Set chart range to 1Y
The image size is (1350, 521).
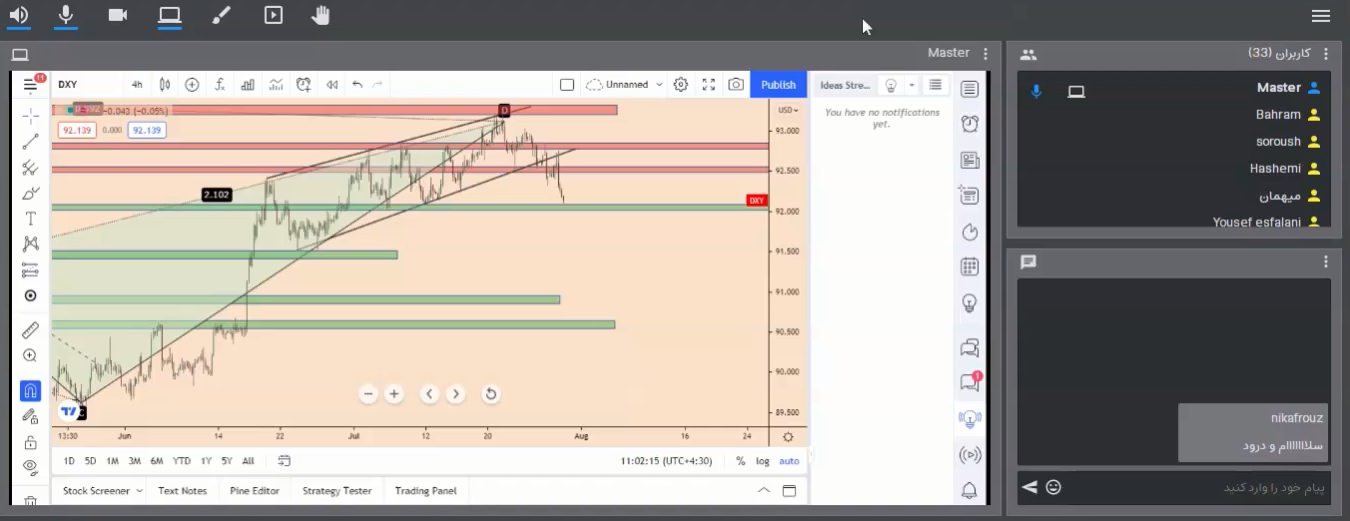(x=206, y=461)
